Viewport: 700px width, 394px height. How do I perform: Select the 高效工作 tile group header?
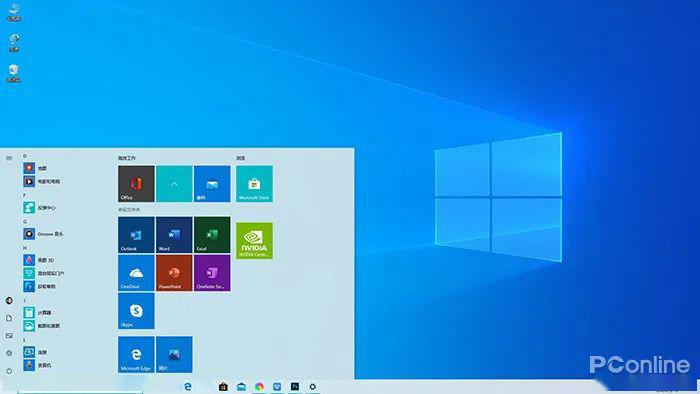127,158
